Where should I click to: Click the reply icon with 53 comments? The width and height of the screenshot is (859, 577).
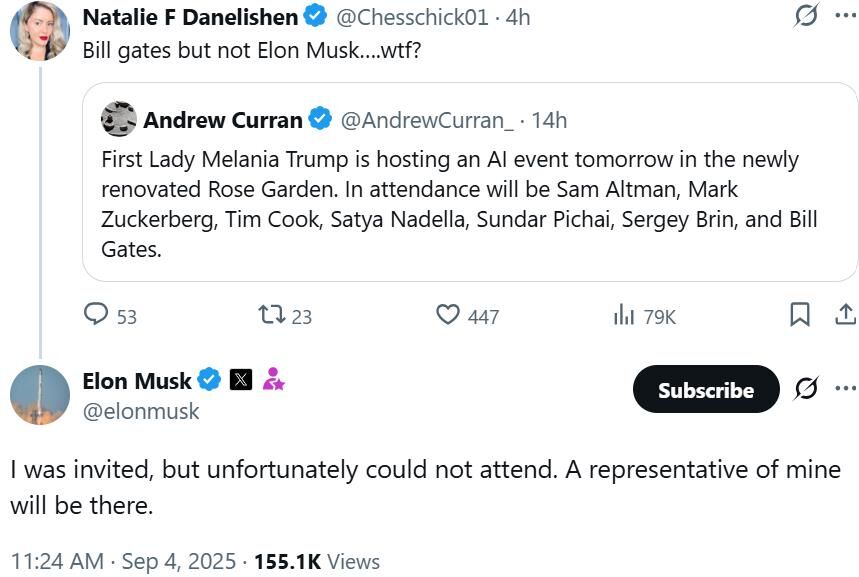tap(96, 315)
